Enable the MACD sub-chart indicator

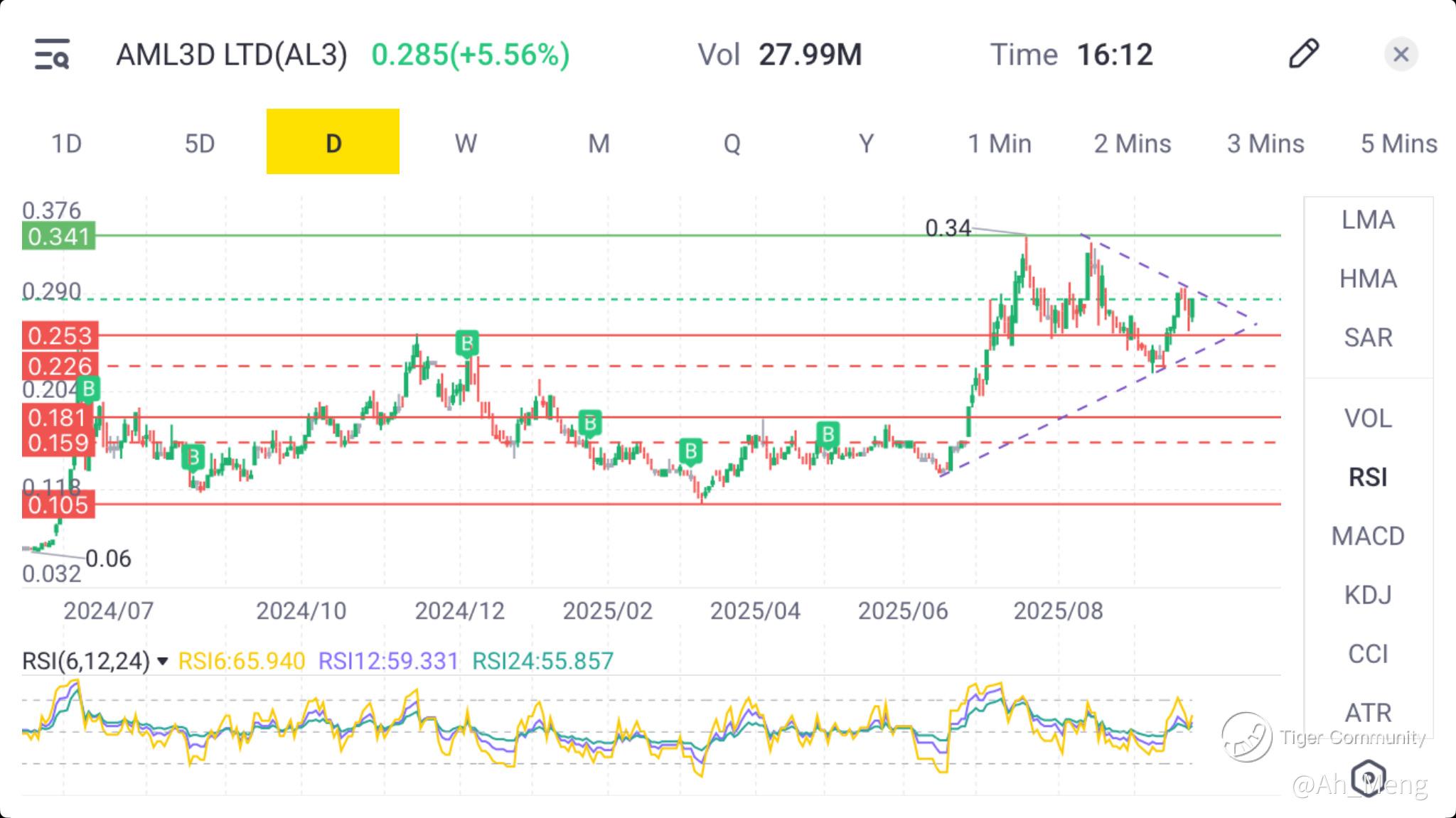pos(1368,536)
